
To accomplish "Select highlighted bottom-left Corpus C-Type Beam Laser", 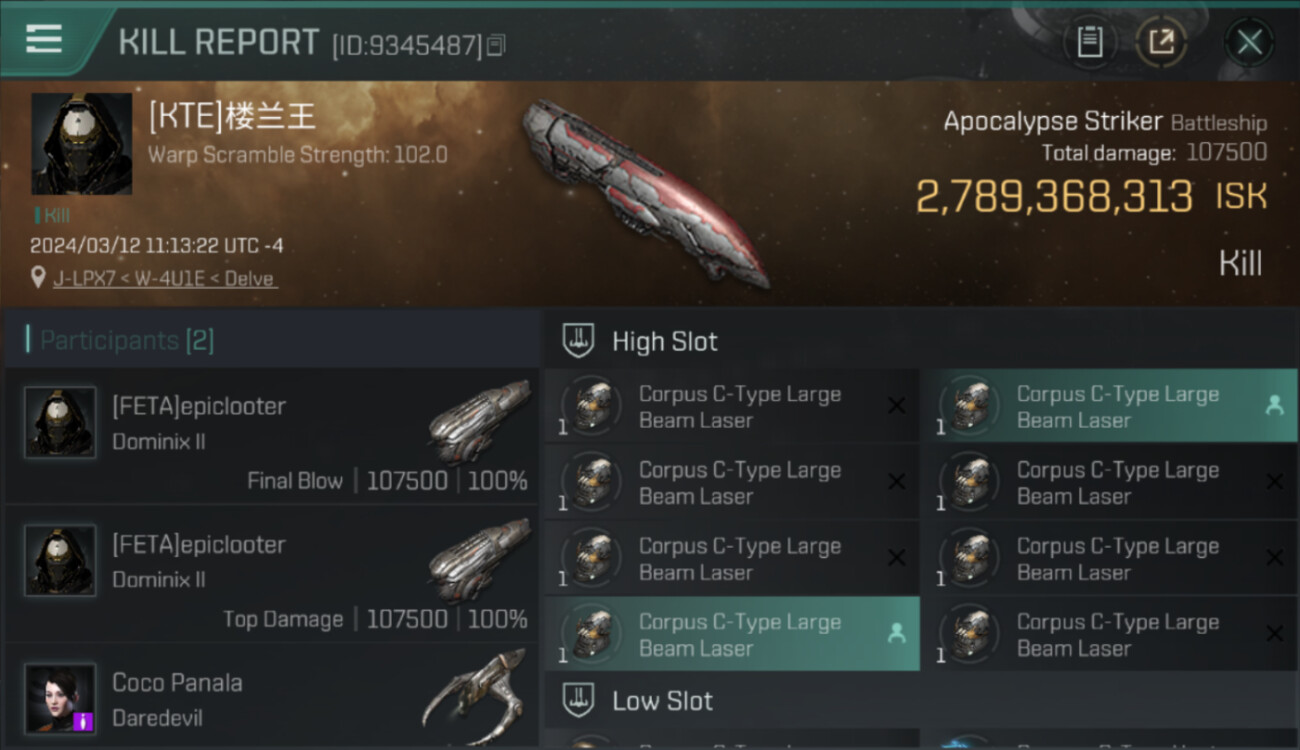I will (x=732, y=634).
